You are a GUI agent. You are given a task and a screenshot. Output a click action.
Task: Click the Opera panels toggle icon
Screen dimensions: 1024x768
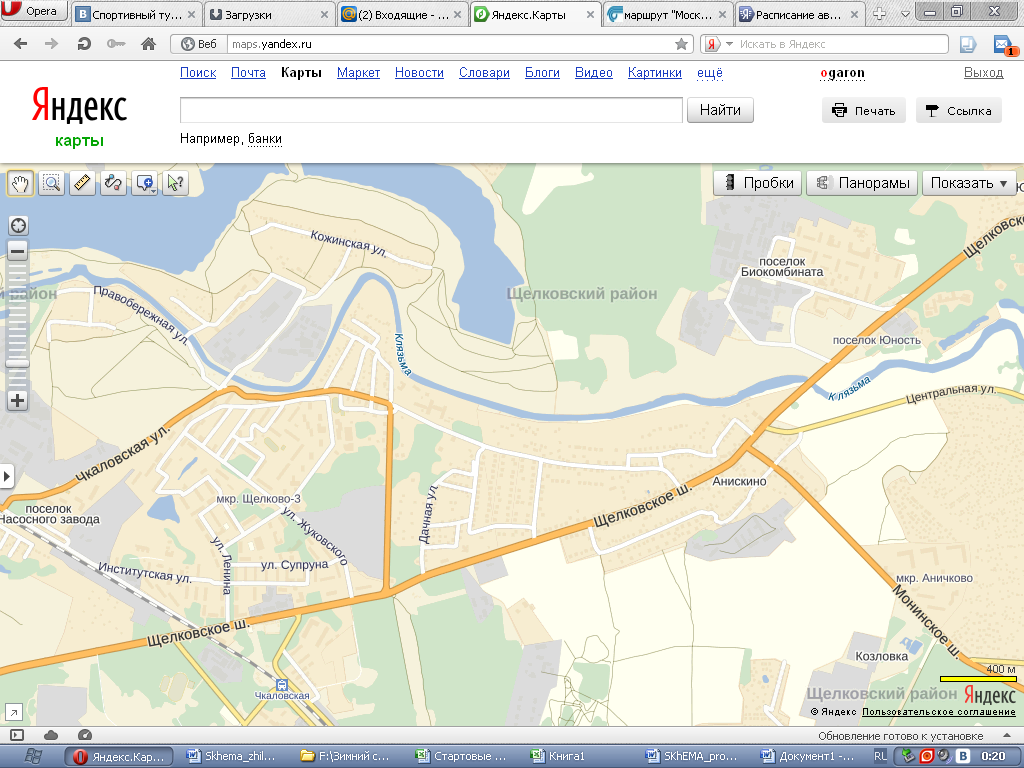(17, 735)
